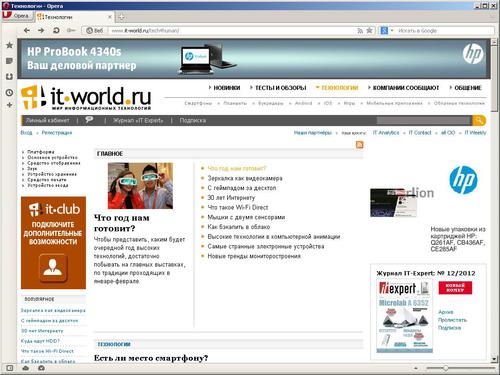
Task: Open History clock icon in sidebar
Action: 9,93
